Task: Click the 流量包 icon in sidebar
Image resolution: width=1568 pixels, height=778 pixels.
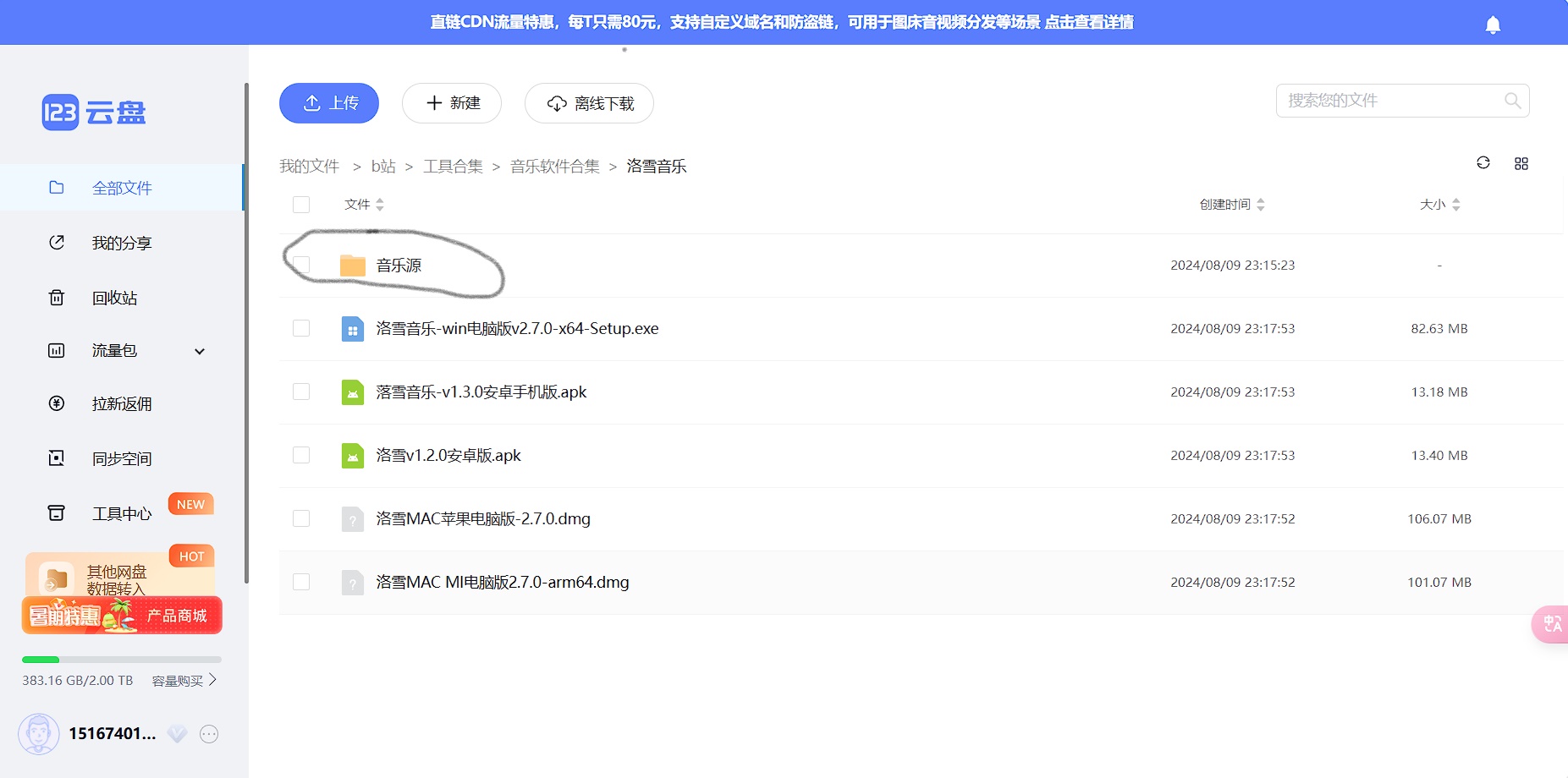Action: click(57, 350)
